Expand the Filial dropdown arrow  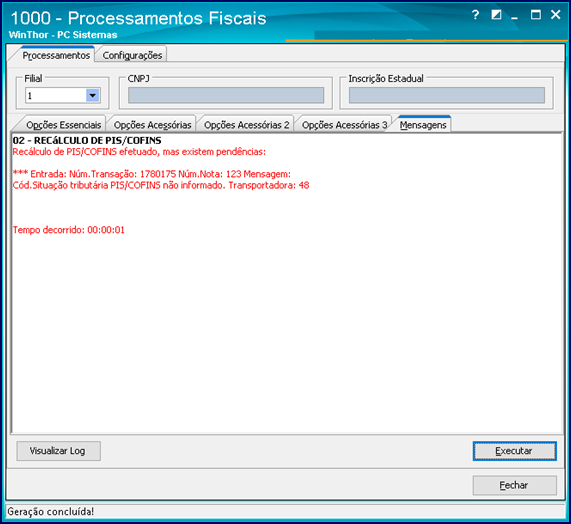[x=93, y=96]
